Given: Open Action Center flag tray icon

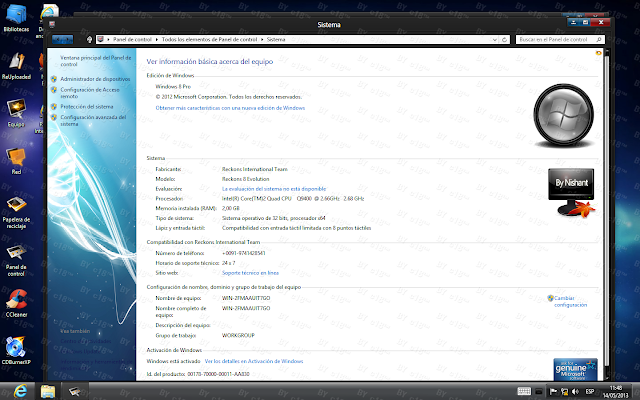Looking at the screenshot, I should (x=553, y=392).
